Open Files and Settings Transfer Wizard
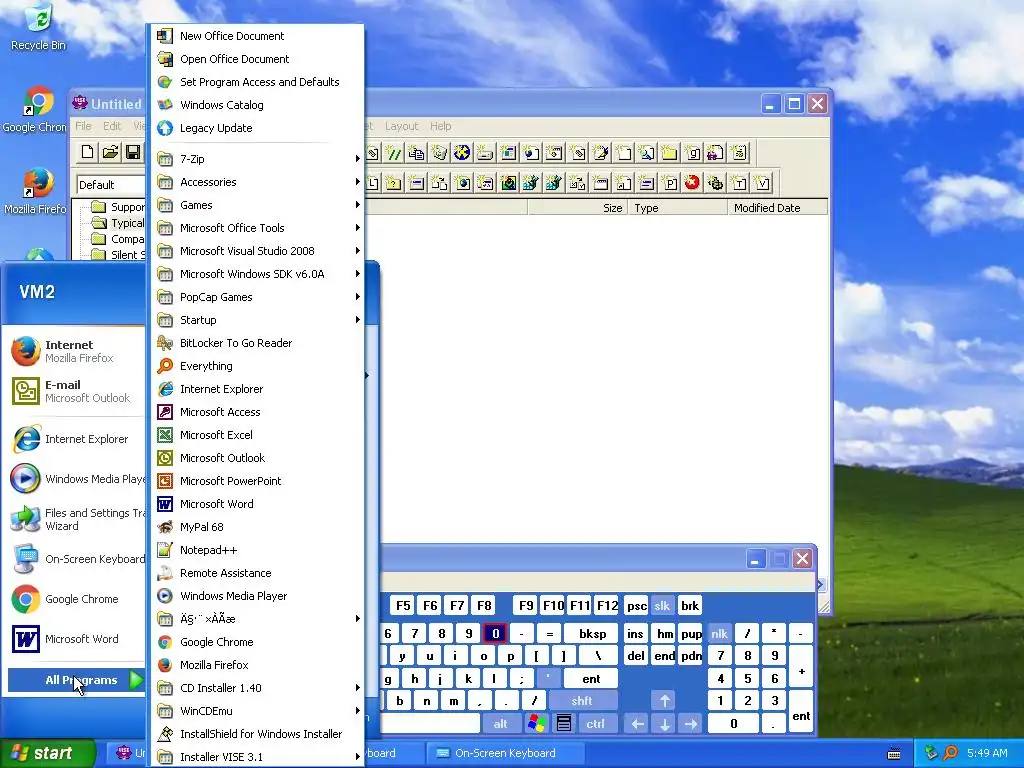This screenshot has height=768, width=1024. coord(76,519)
